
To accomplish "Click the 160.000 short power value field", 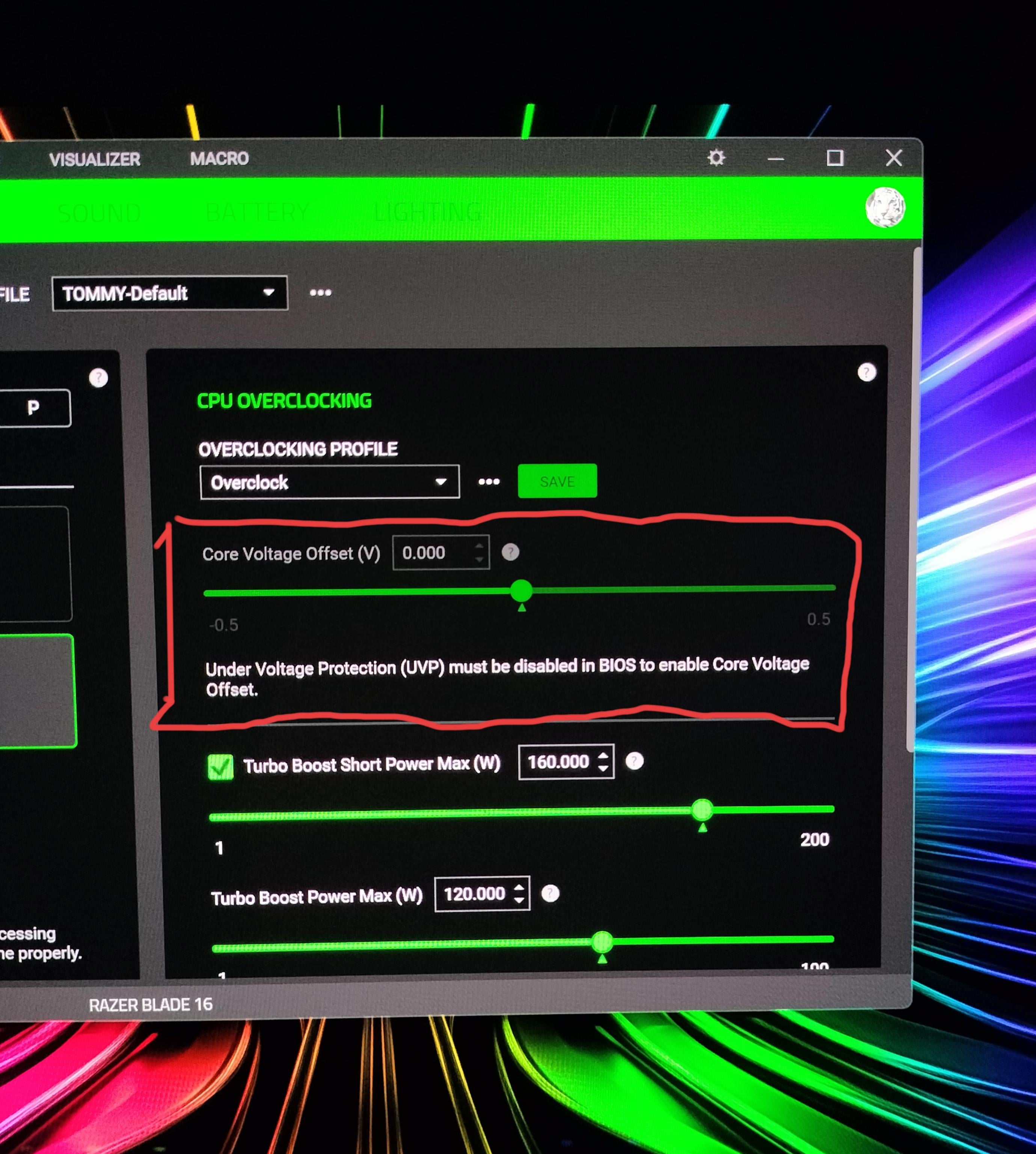I will pos(566,761).
